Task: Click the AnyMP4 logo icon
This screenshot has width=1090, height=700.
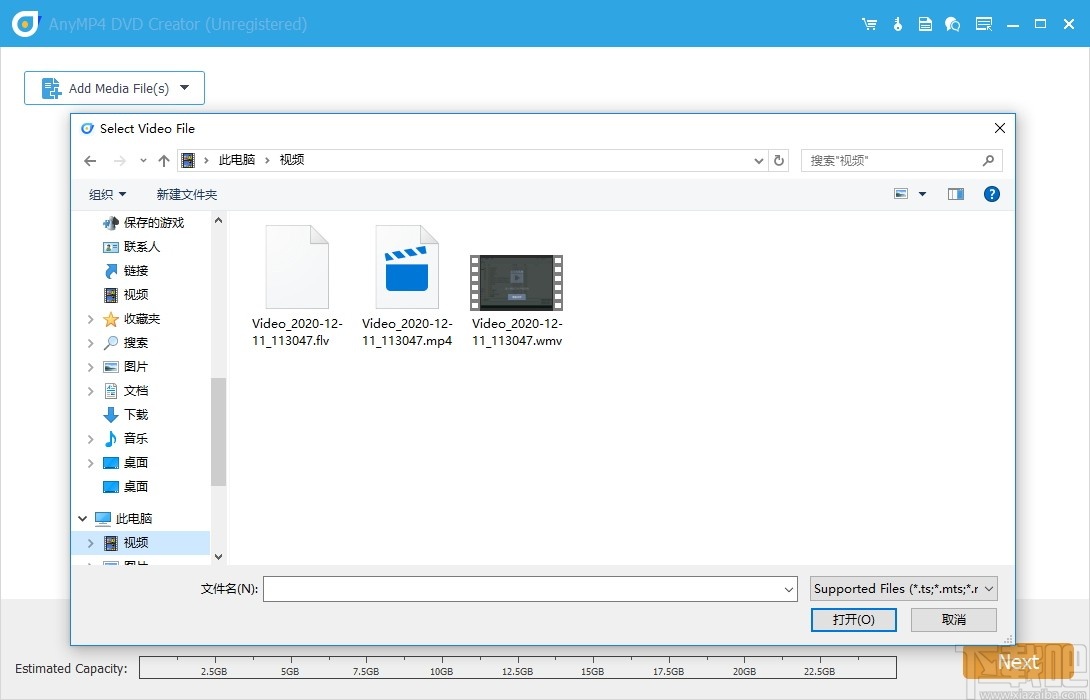Action: [24, 23]
